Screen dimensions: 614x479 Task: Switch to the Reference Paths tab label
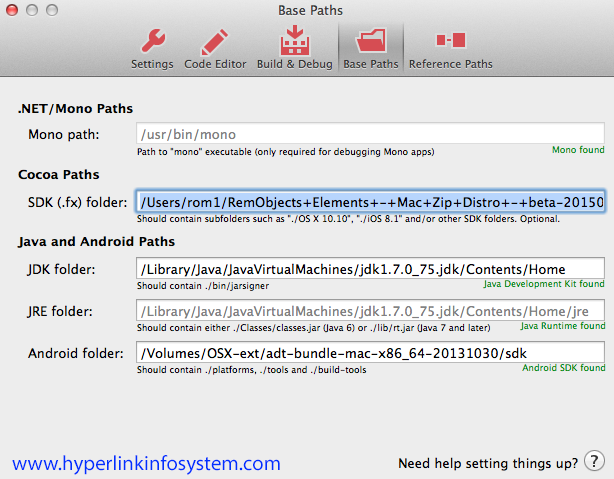point(451,64)
